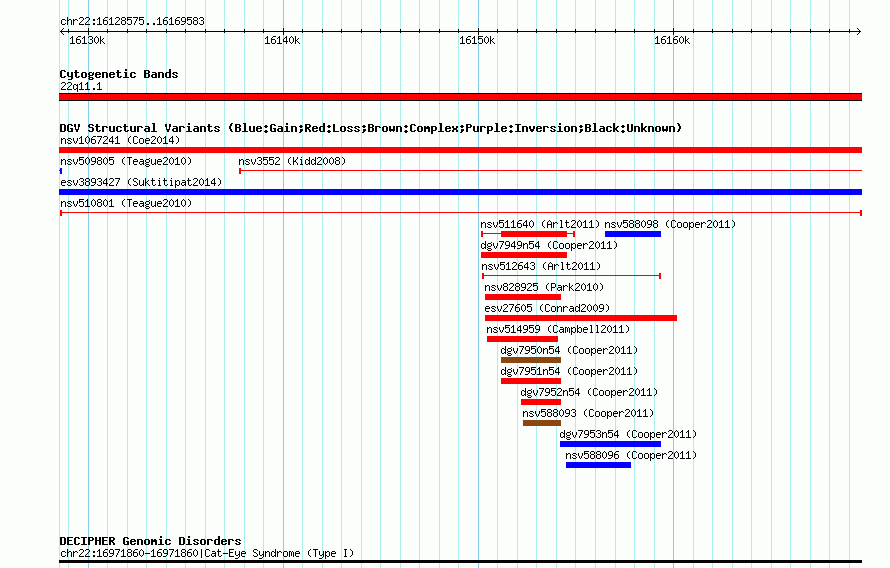The image size is (890, 568).
Task: Select the red esv27605 loss bar
Action: point(581,318)
